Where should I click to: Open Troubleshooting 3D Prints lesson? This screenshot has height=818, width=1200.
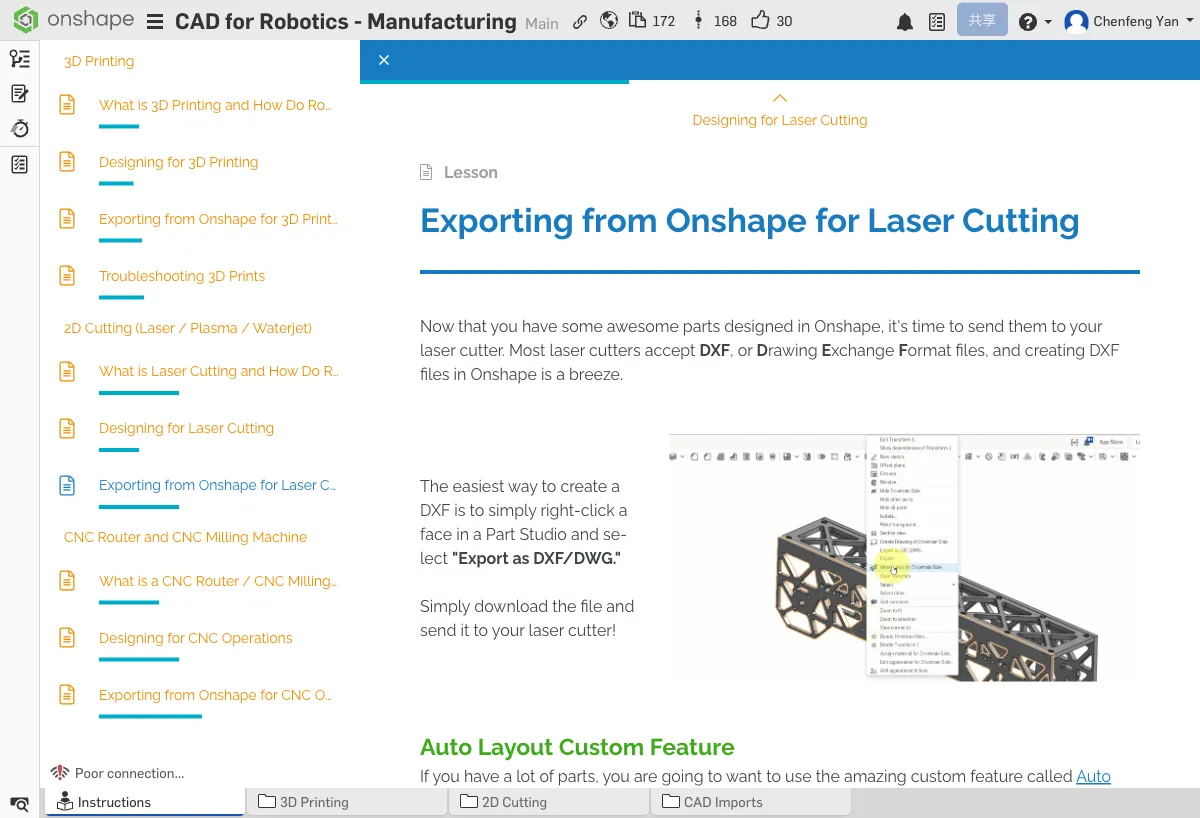(182, 276)
